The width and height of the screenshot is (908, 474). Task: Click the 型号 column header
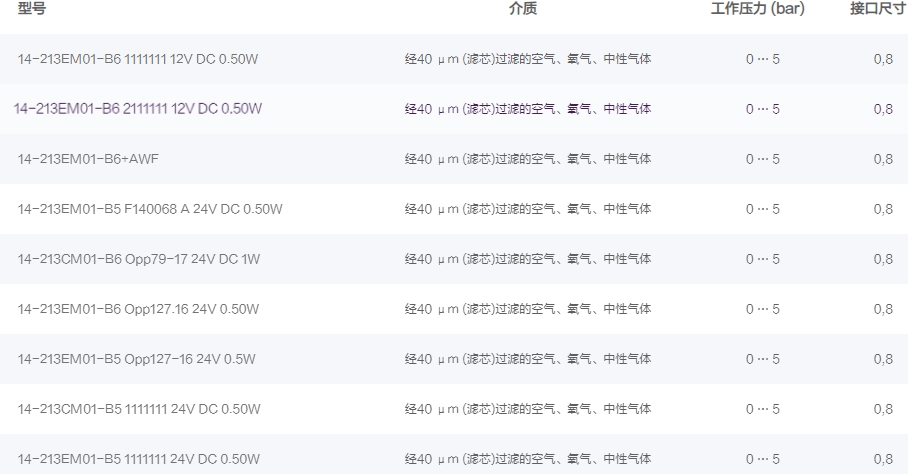tap(32, 8)
